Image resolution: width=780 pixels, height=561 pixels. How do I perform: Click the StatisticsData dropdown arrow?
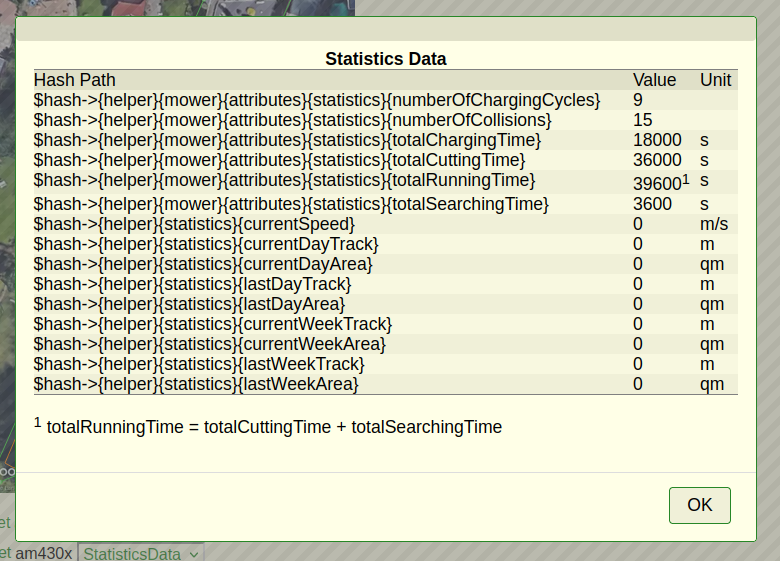tap(194, 555)
